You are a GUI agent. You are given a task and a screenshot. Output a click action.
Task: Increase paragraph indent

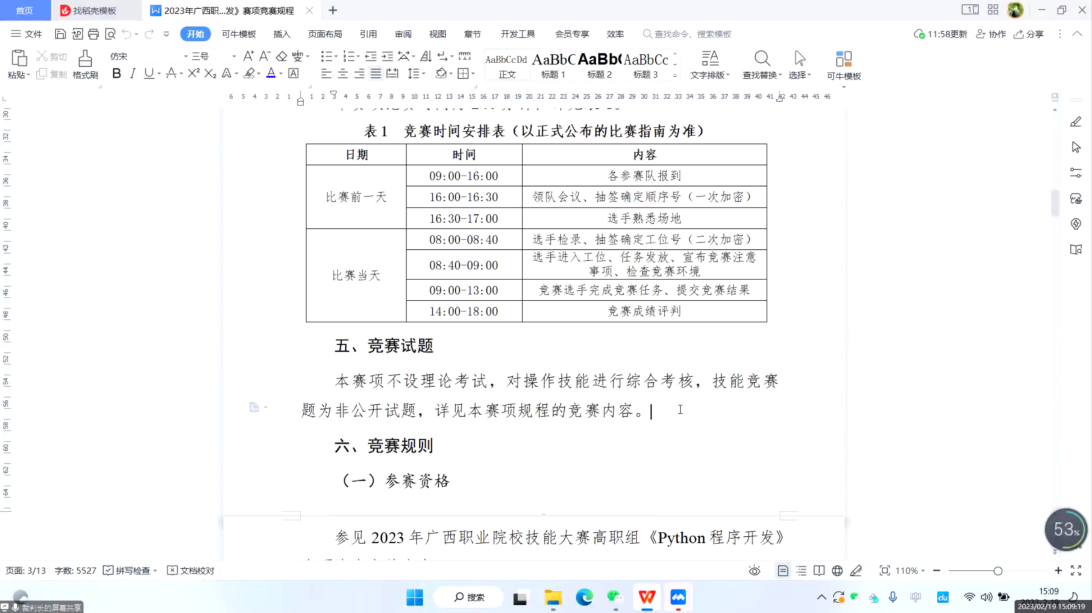tap(387, 56)
